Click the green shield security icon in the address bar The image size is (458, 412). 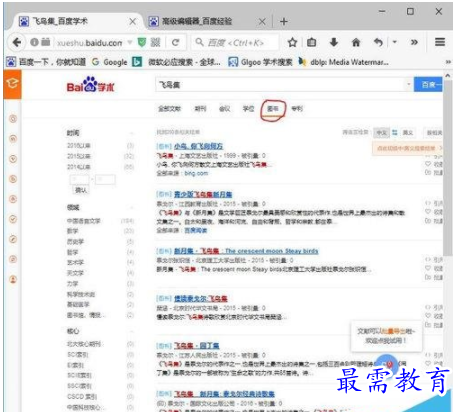click(142, 42)
